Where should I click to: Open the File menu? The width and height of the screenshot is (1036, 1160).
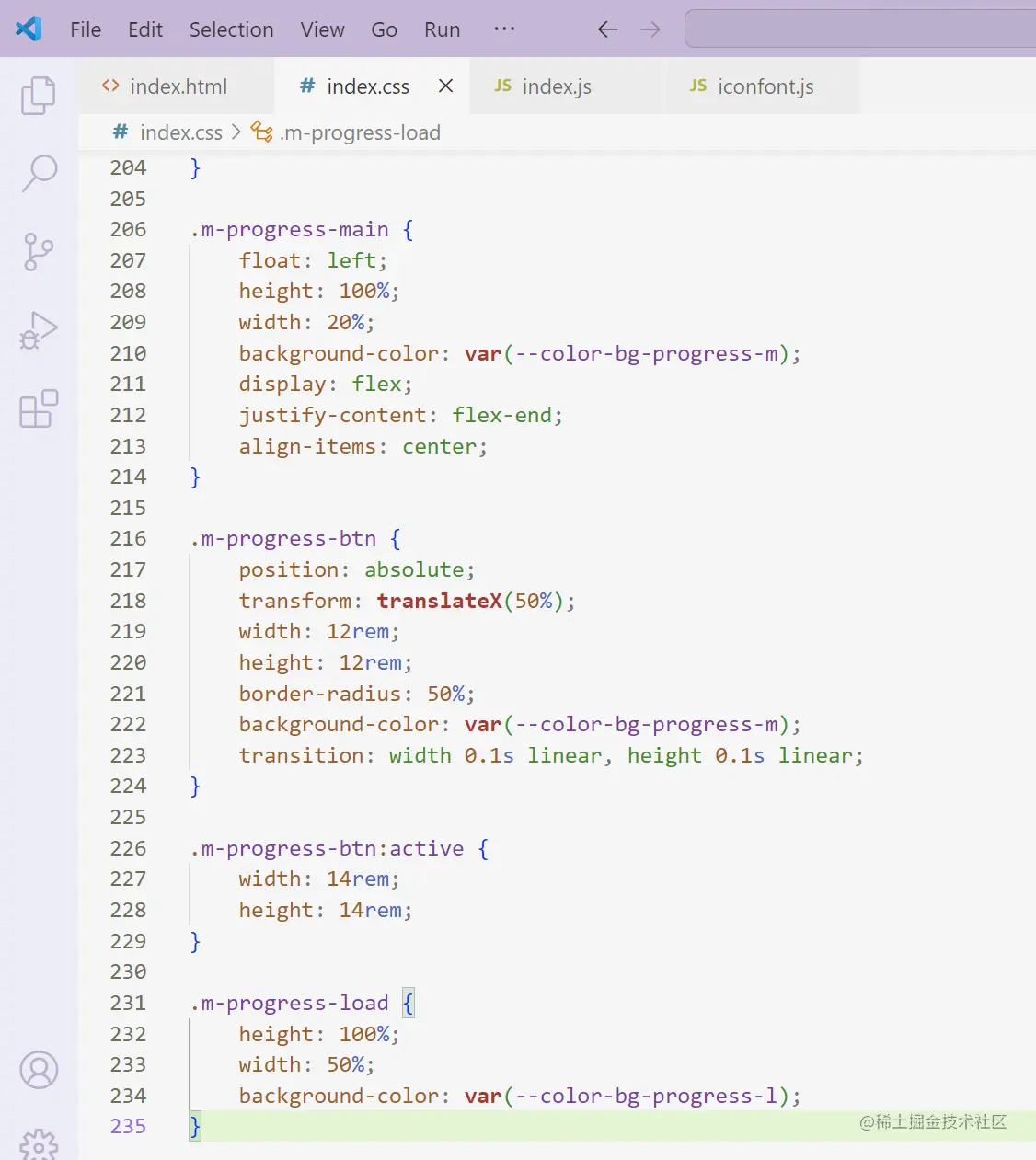86,29
